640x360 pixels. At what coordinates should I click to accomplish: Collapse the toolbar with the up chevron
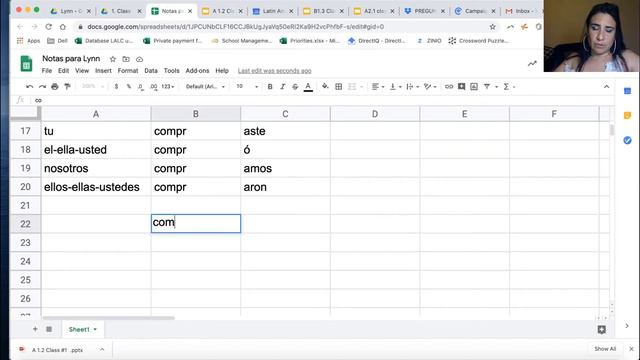607,87
